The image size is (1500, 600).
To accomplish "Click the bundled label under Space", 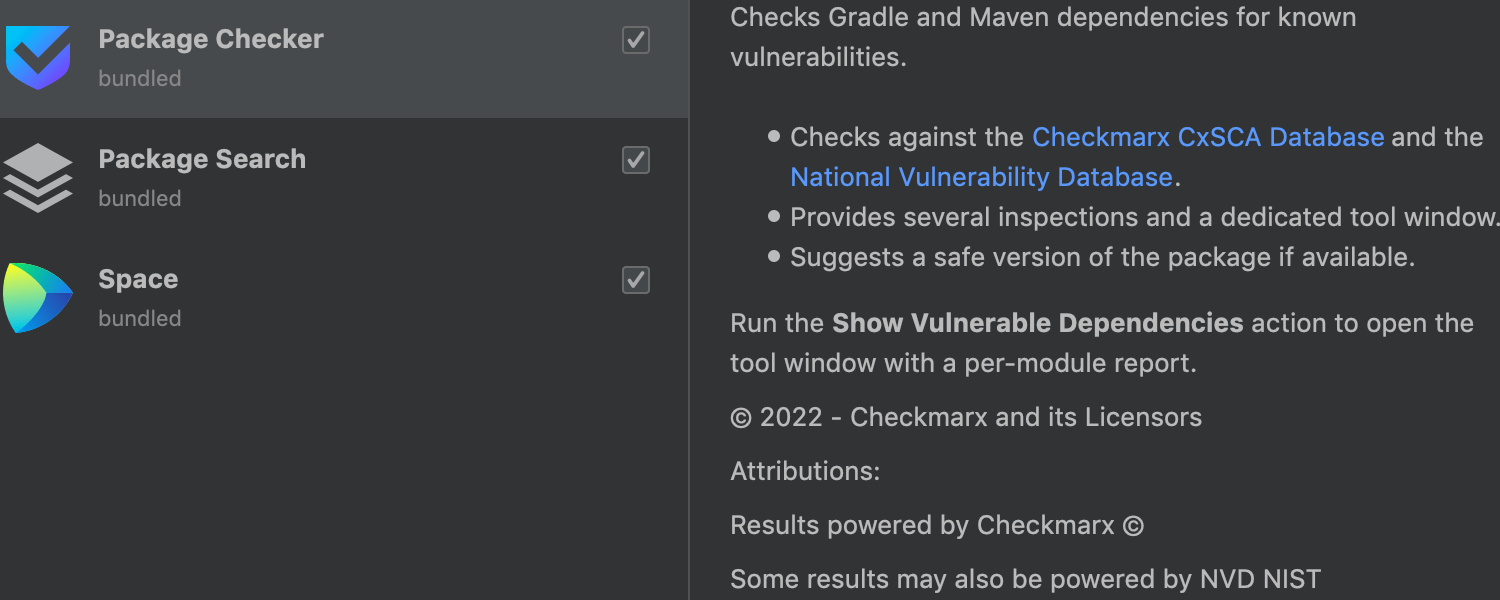I will point(140,318).
